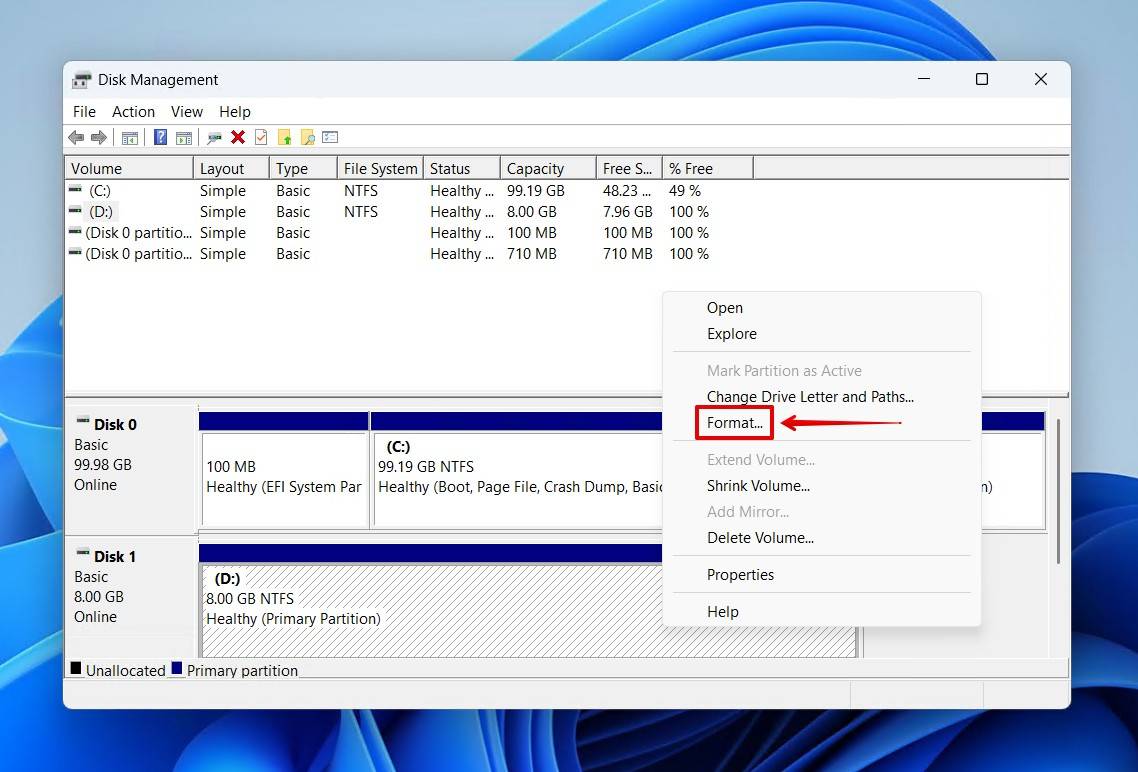Open the Action menu
The height and width of the screenshot is (772, 1138).
pos(133,111)
